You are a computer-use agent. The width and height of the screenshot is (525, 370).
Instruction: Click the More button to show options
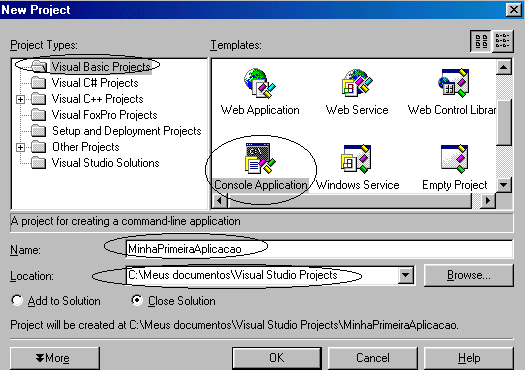click(x=55, y=358)
